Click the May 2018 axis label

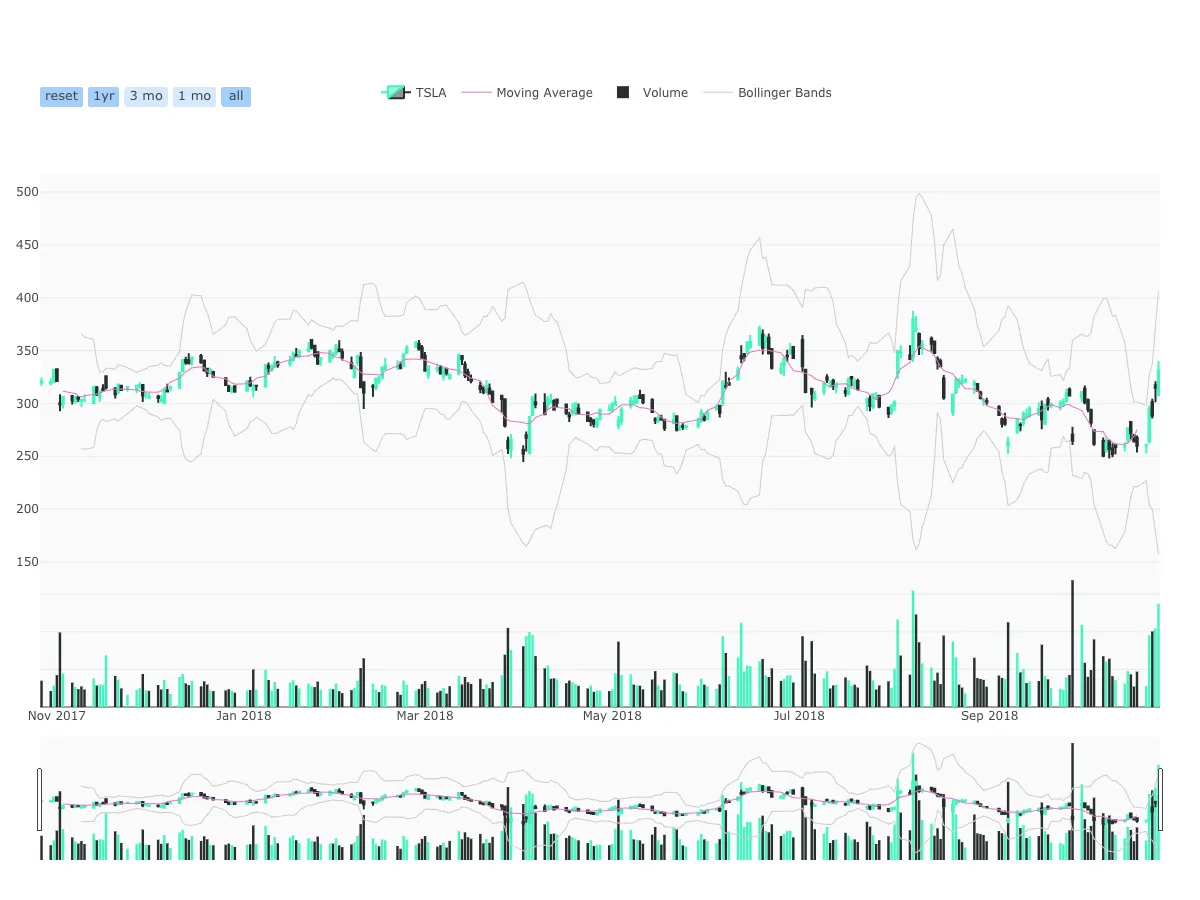click(612, 716)
